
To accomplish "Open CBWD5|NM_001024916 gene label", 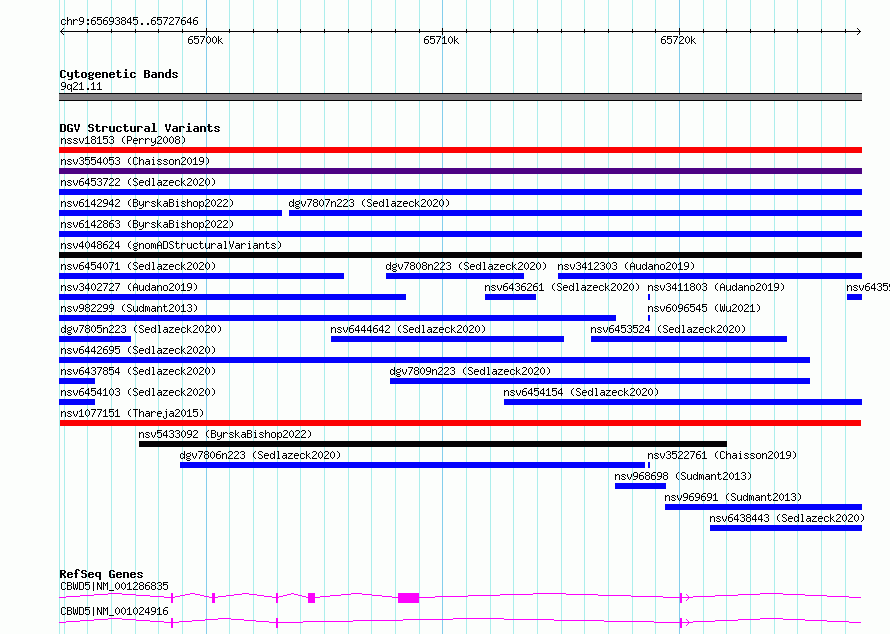I will pos(114,611).
